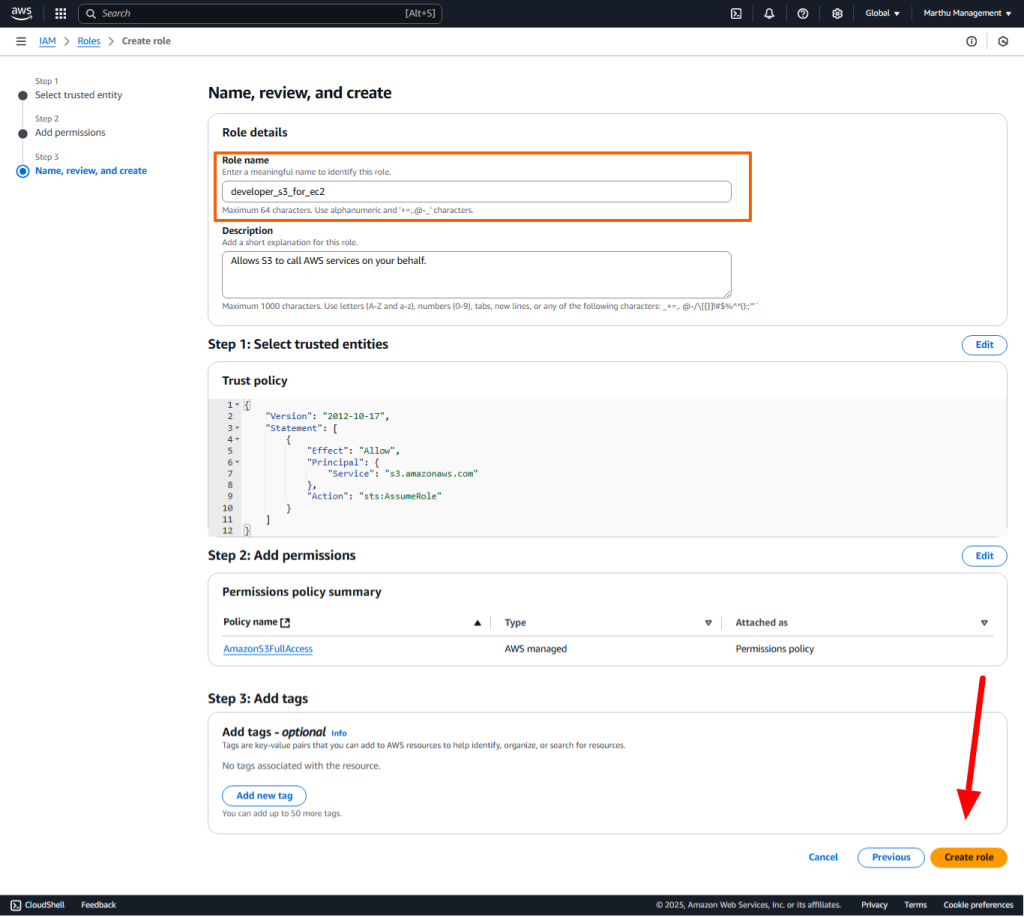
Task: Click the Previous button
Action: 891,857
